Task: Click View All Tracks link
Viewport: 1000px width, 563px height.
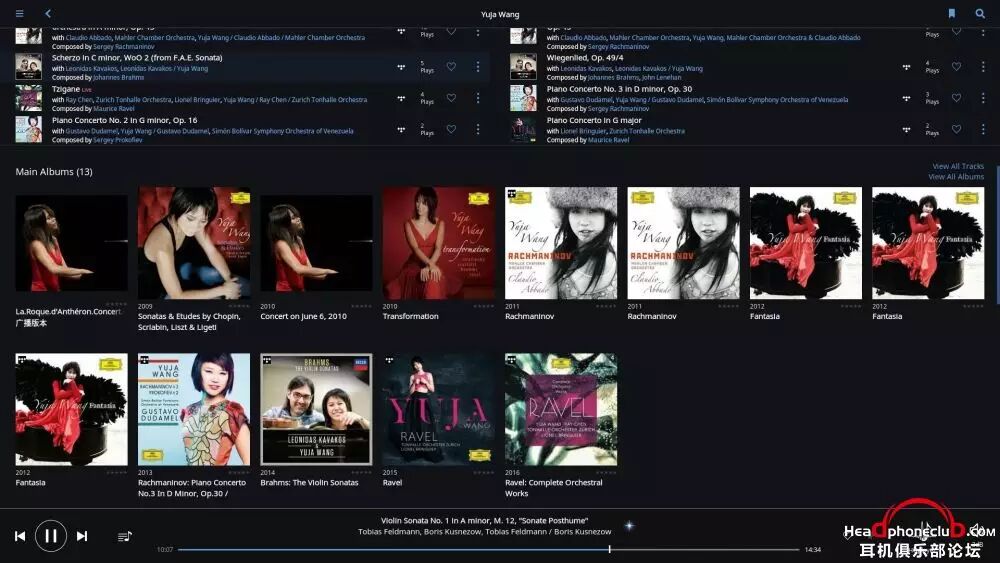Action: coord(958,166)
